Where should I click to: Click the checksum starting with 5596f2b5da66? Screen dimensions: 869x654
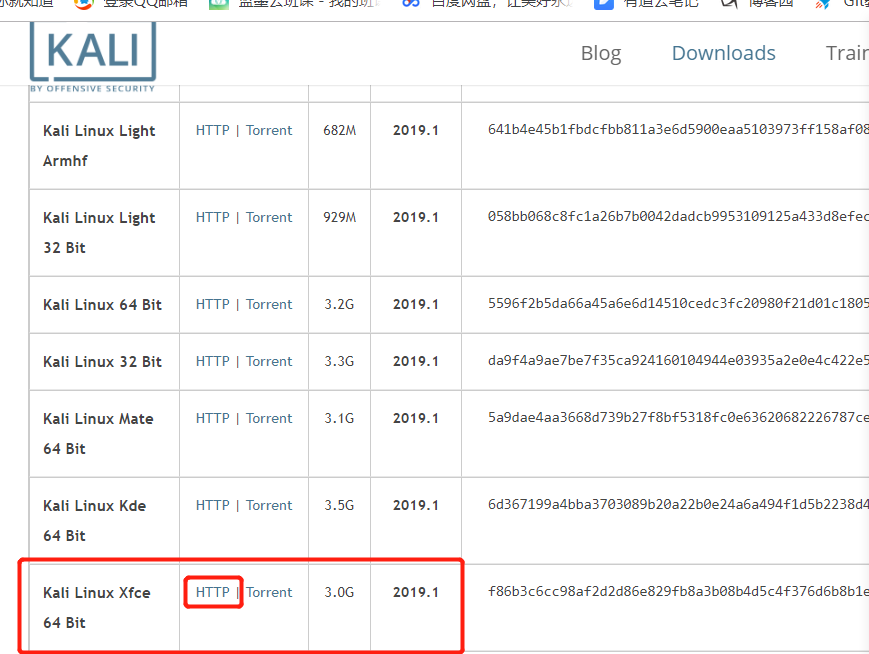678,303
